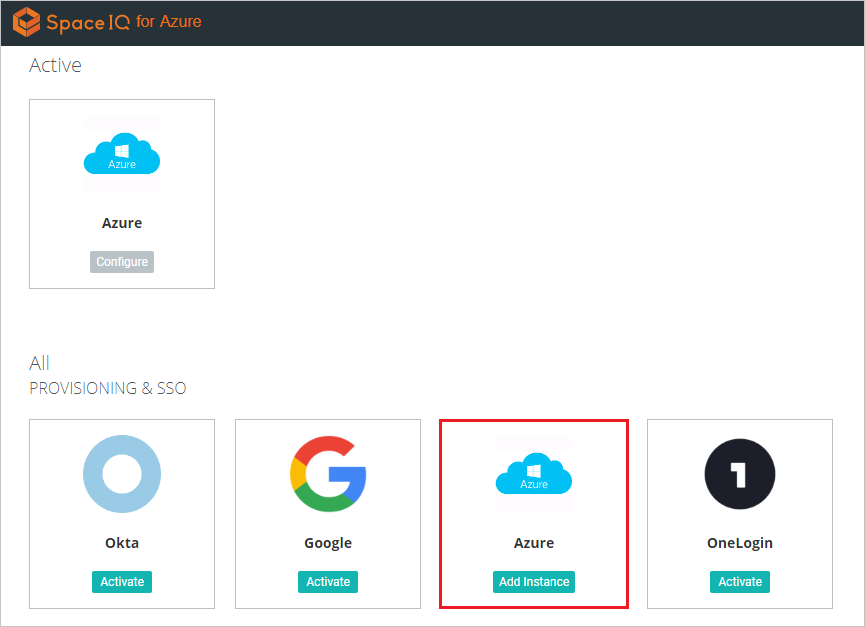Click the Okta card label

point(121,542)
